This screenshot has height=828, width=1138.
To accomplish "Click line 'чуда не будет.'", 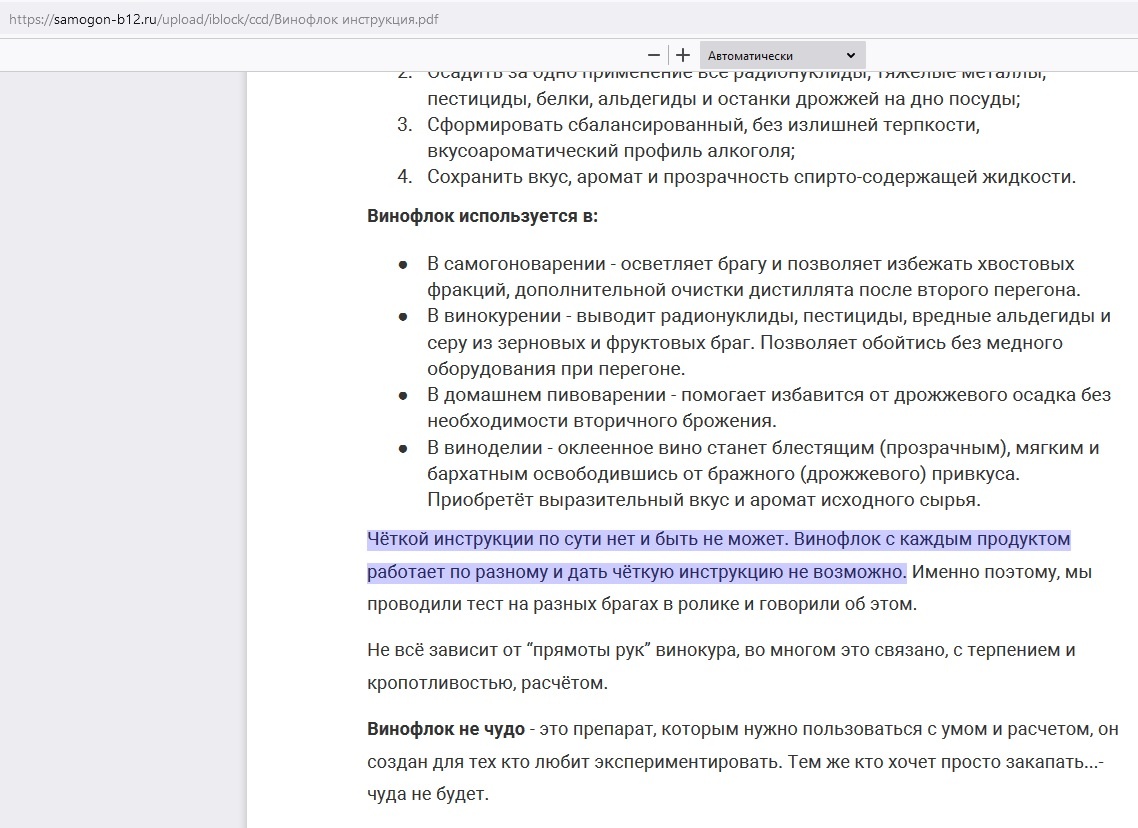I will [x=427, y=794].
